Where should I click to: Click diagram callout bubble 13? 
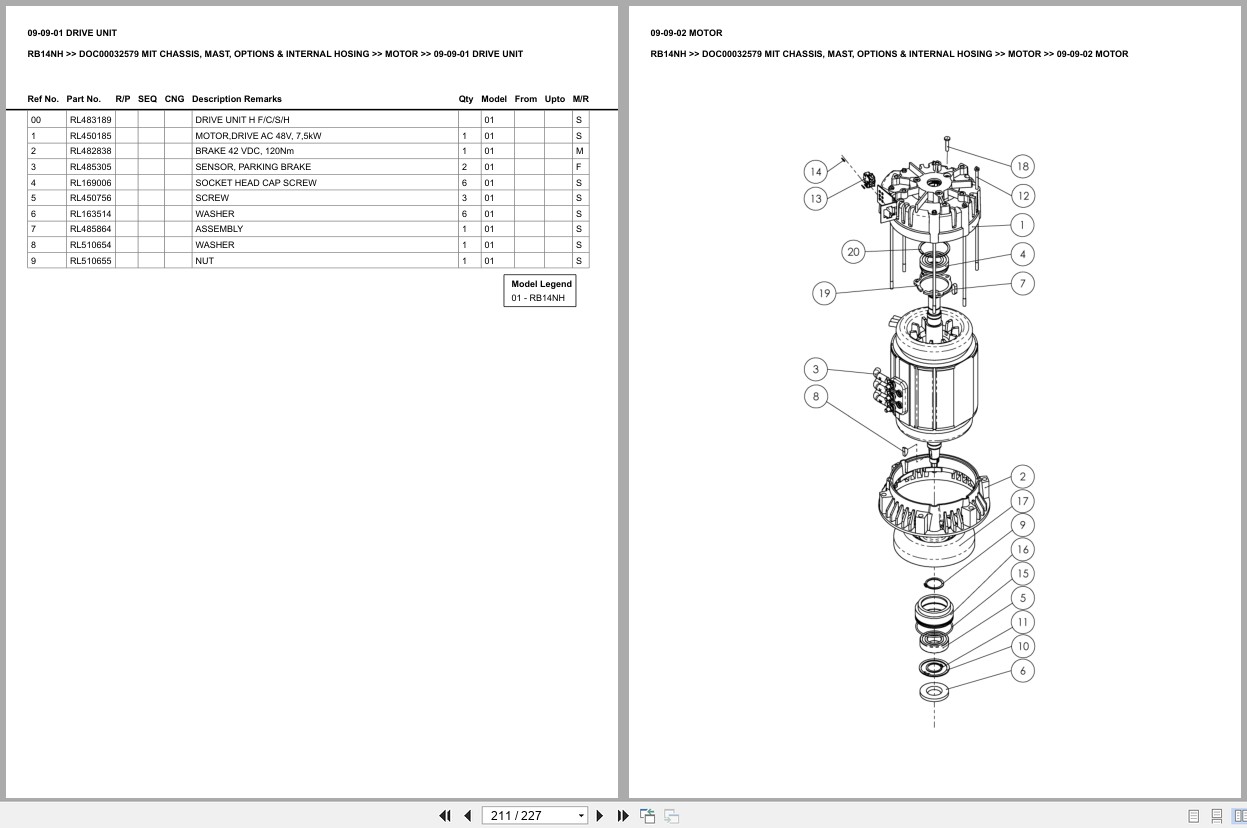[816, 198]
